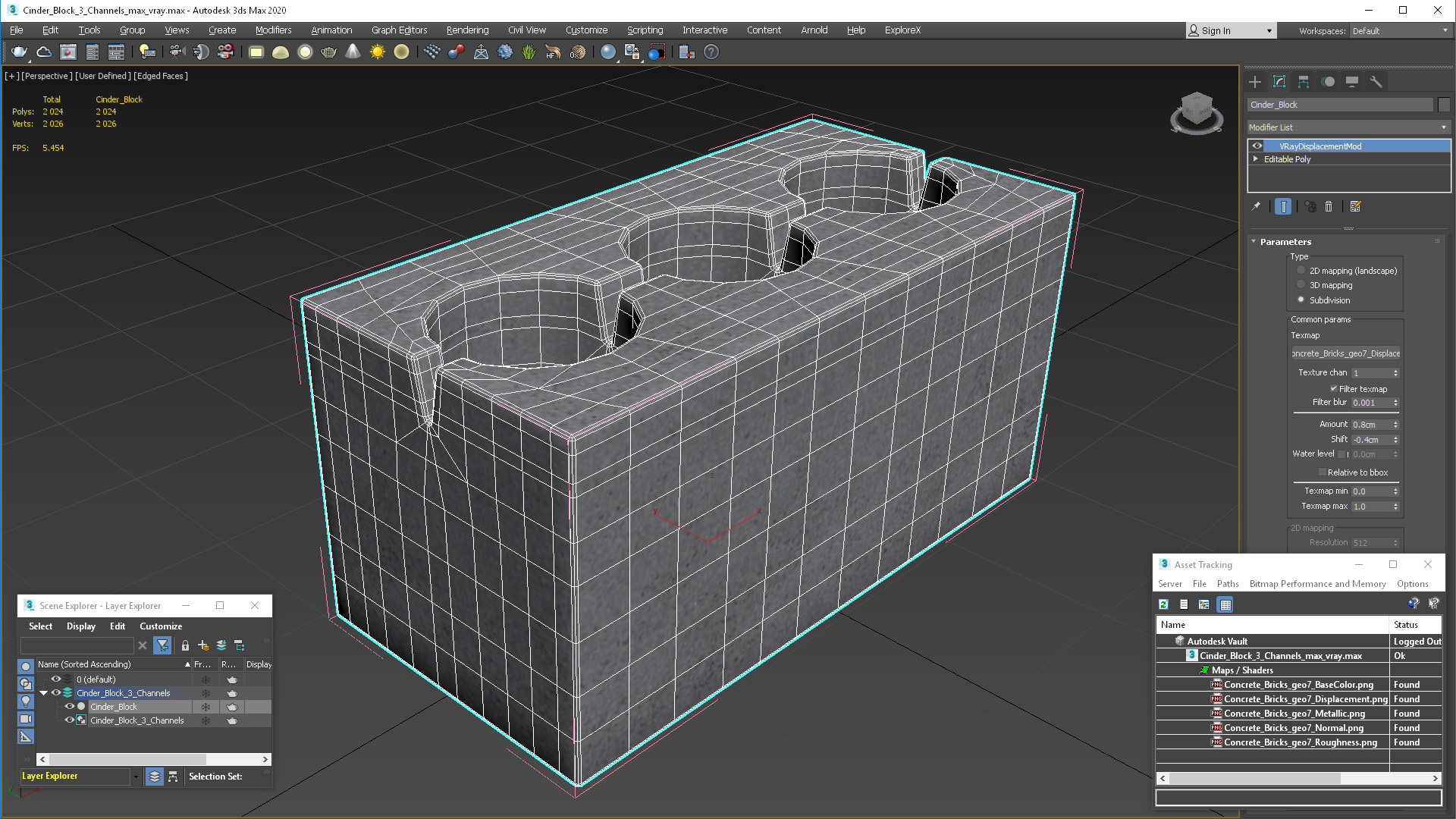This screenshot has height=819, width=1456.
Task: Click the object color swatch beside Cinder_Block name
Action: point(1444,105)
